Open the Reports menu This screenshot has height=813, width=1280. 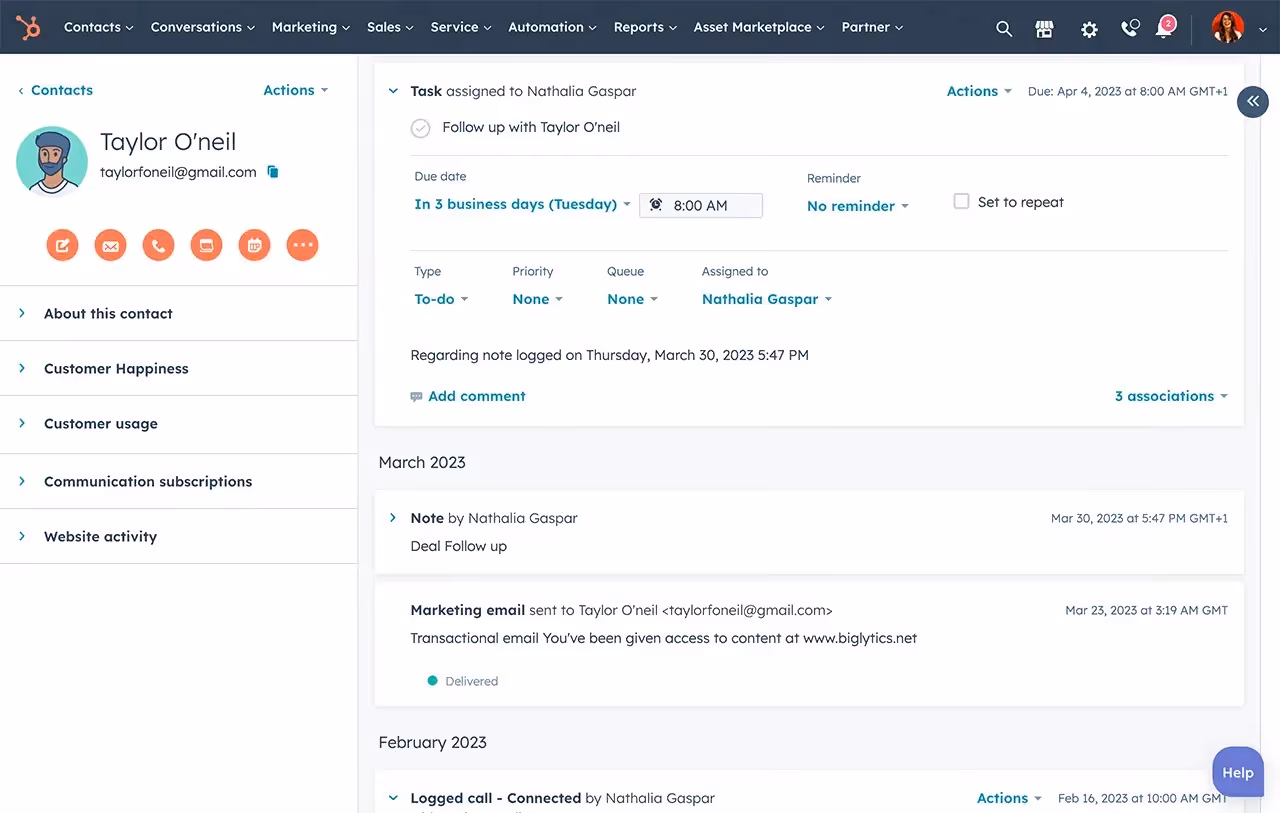(x=639, y=27)
